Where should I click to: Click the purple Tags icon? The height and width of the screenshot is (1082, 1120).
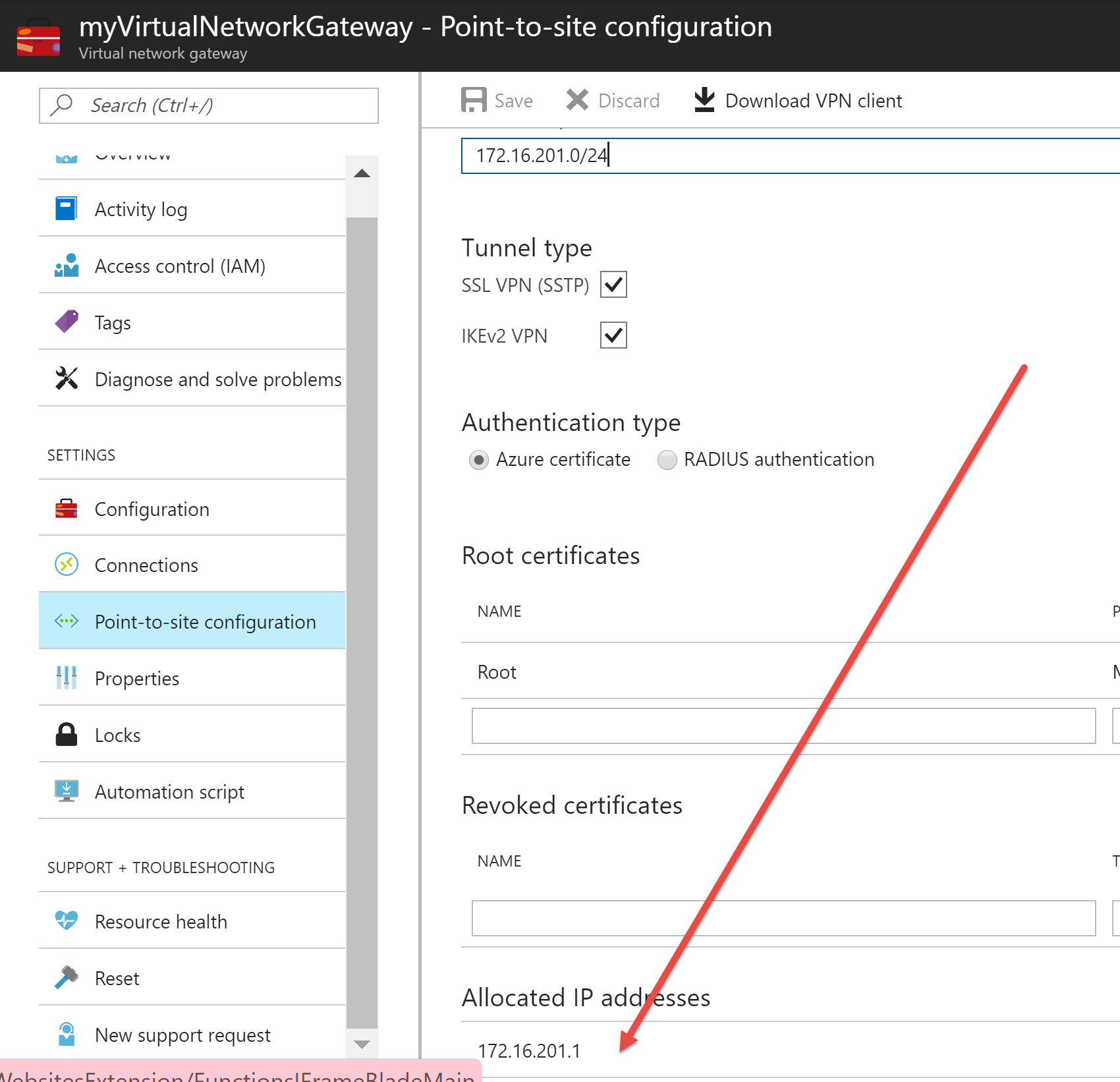(x=66, y=322)
